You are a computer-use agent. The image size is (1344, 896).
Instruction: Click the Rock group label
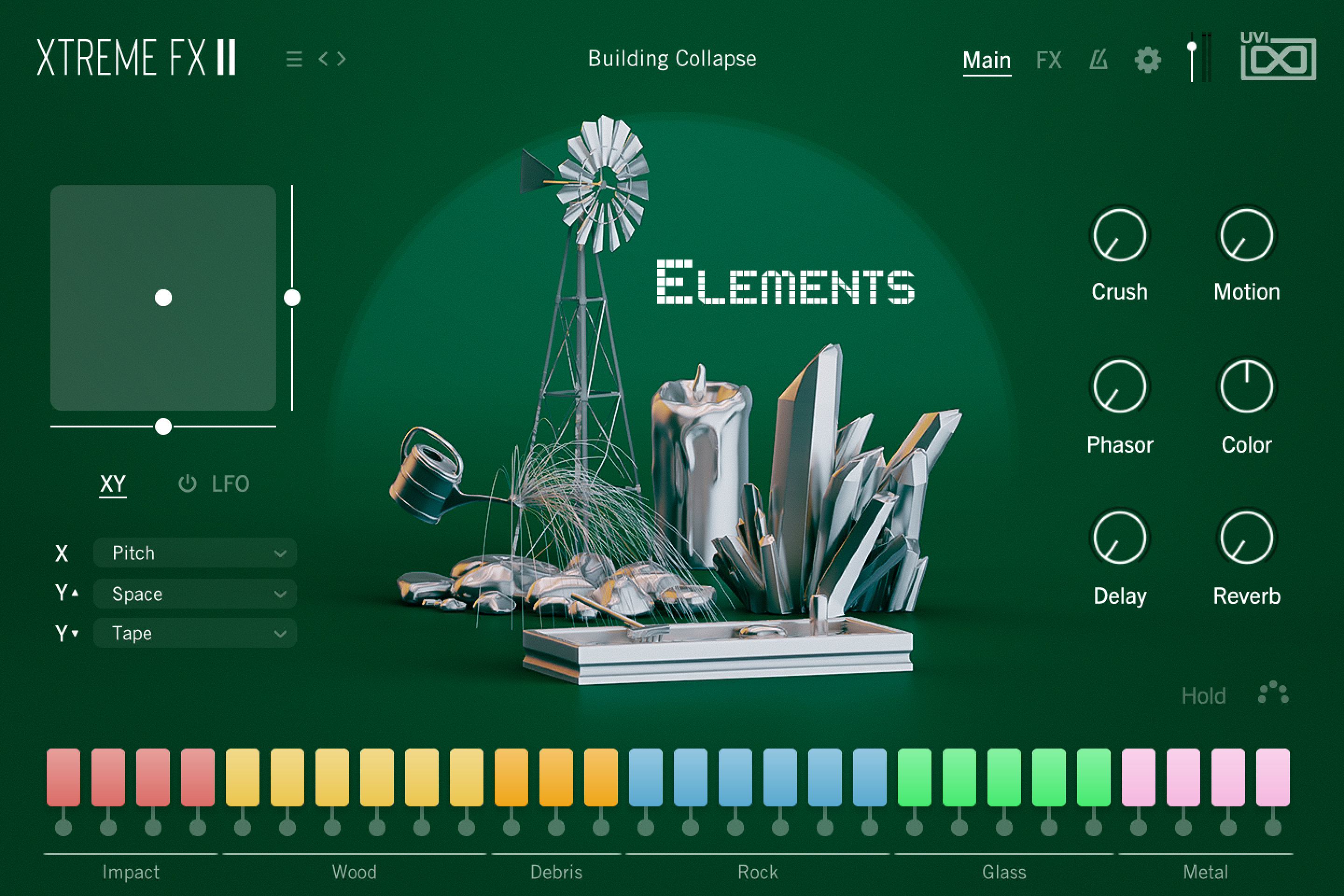point(758,872)
